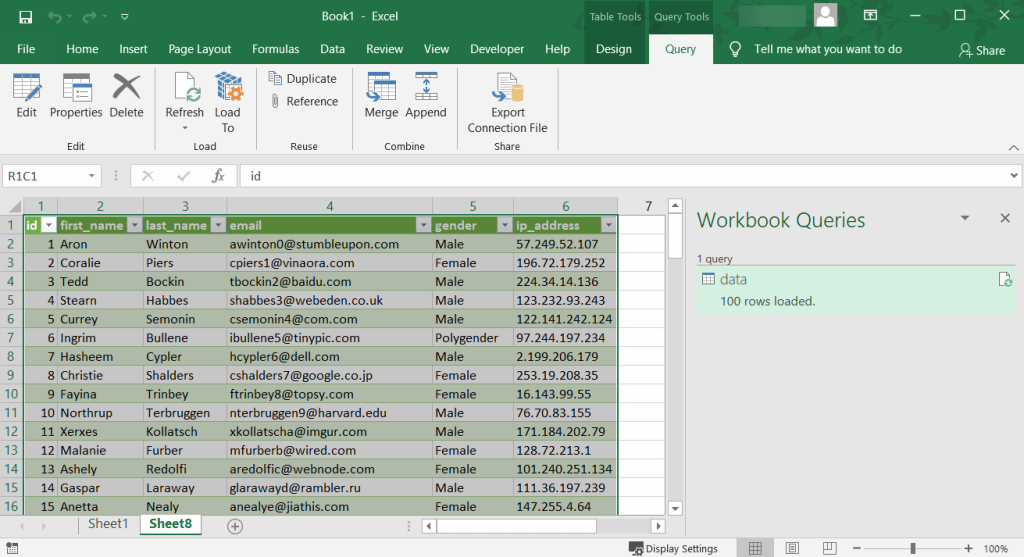Expand the Refresh dropdown arrow
The height and width of the screenshot is (557, 1024).
pos(185,128)
